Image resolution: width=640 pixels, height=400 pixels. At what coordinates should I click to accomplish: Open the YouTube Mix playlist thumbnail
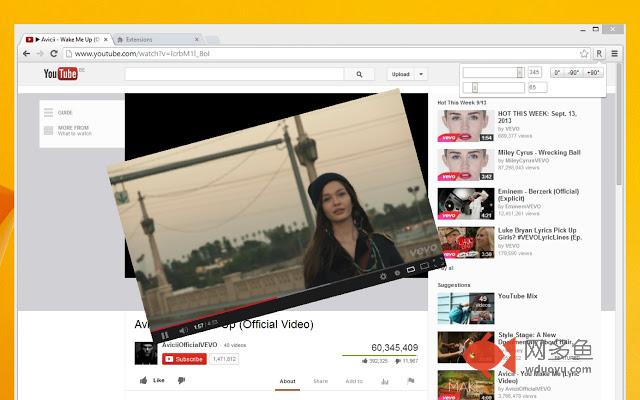pyautogui.click(x=466, y=308)
